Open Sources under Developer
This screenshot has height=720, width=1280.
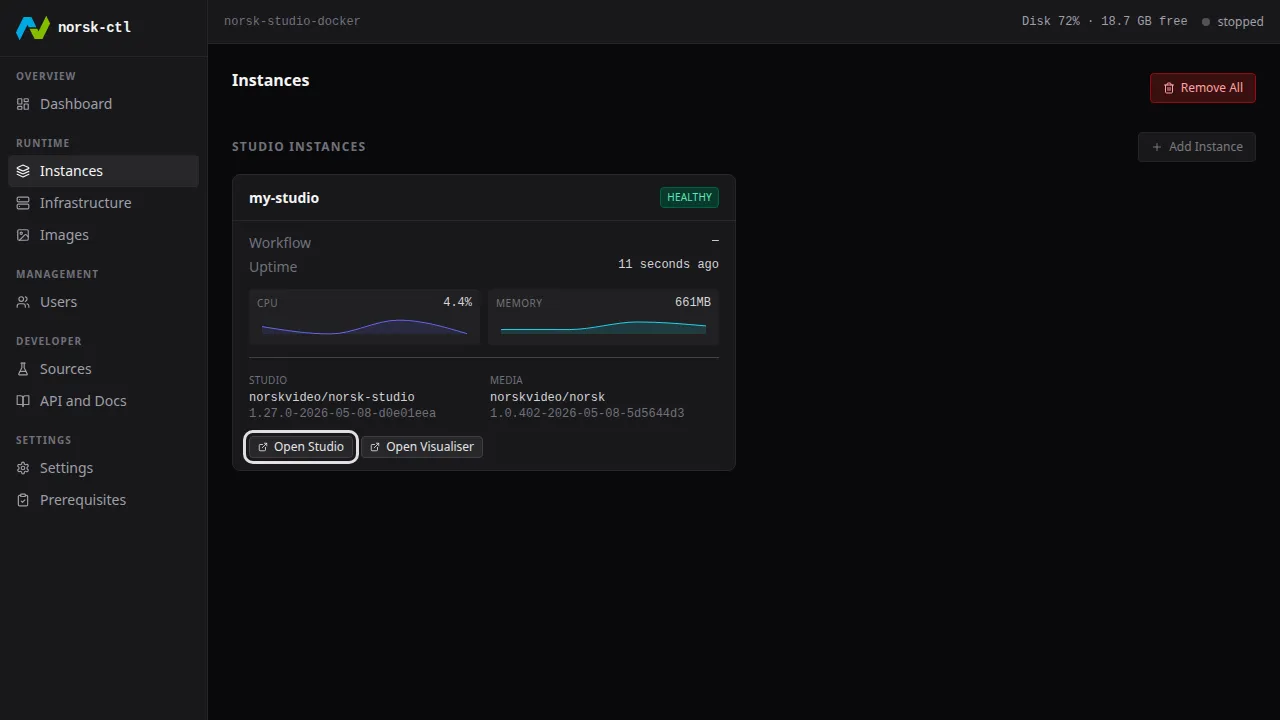click(x=104, y=369)
